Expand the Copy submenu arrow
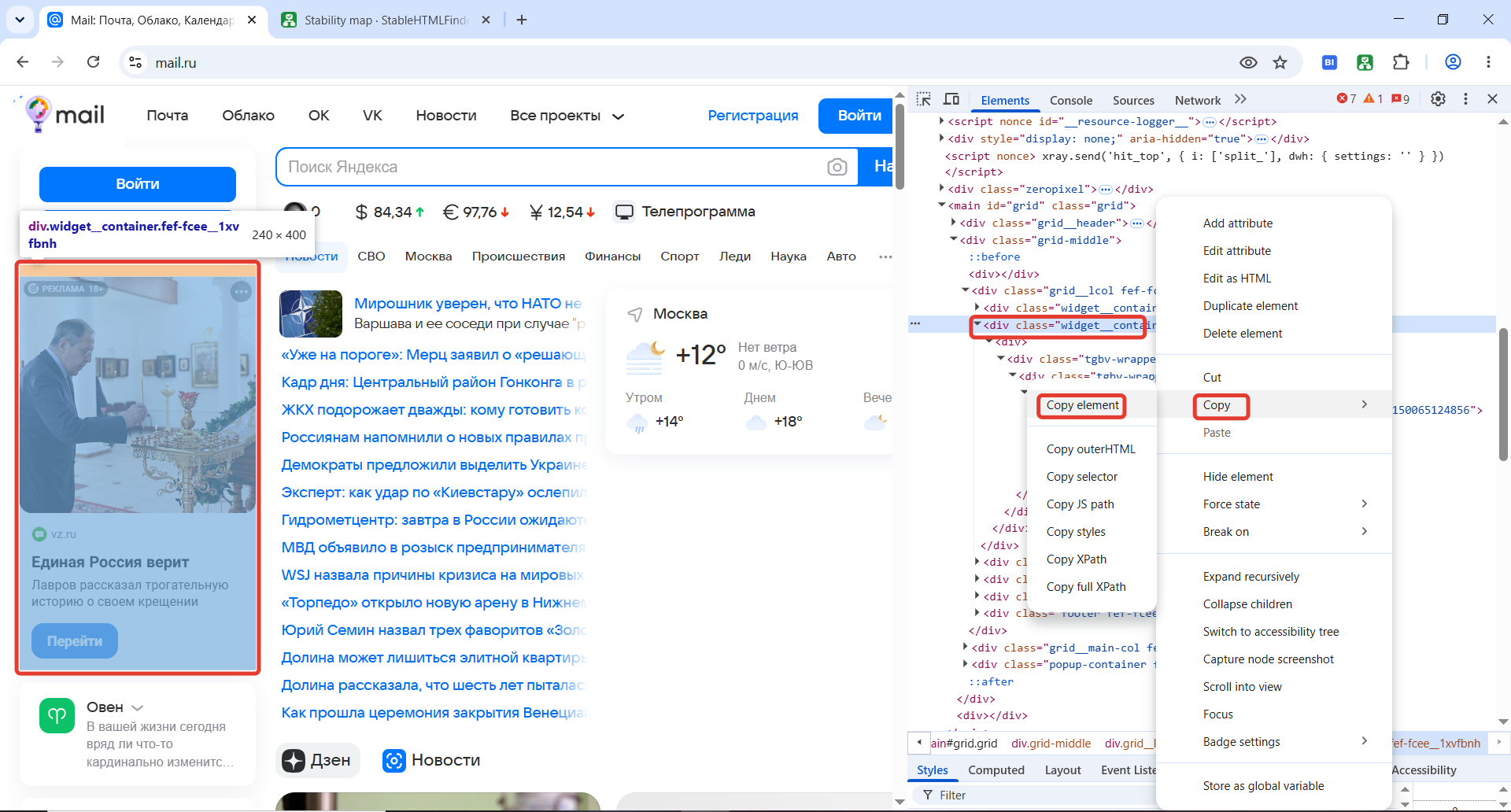 pos(1365,404)
